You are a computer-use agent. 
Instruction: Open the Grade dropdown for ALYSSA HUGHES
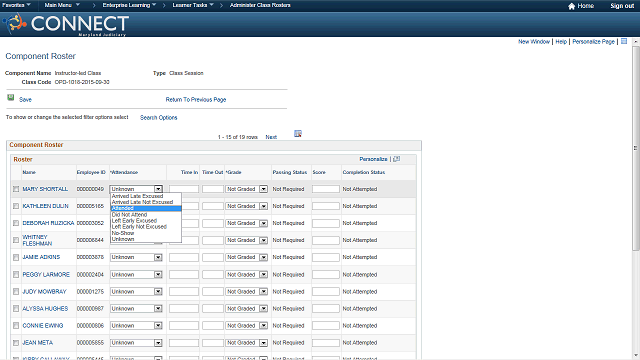(x=247, y=309)
